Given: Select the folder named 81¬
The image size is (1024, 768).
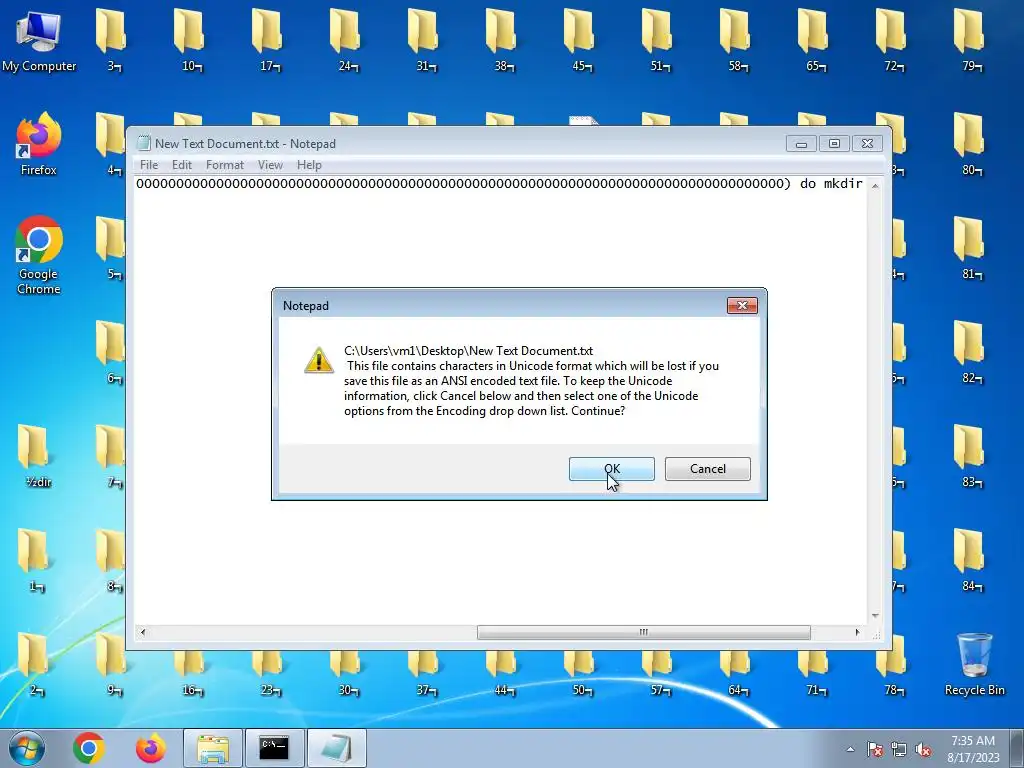Looking at the screenshot, I should [971, 248].
